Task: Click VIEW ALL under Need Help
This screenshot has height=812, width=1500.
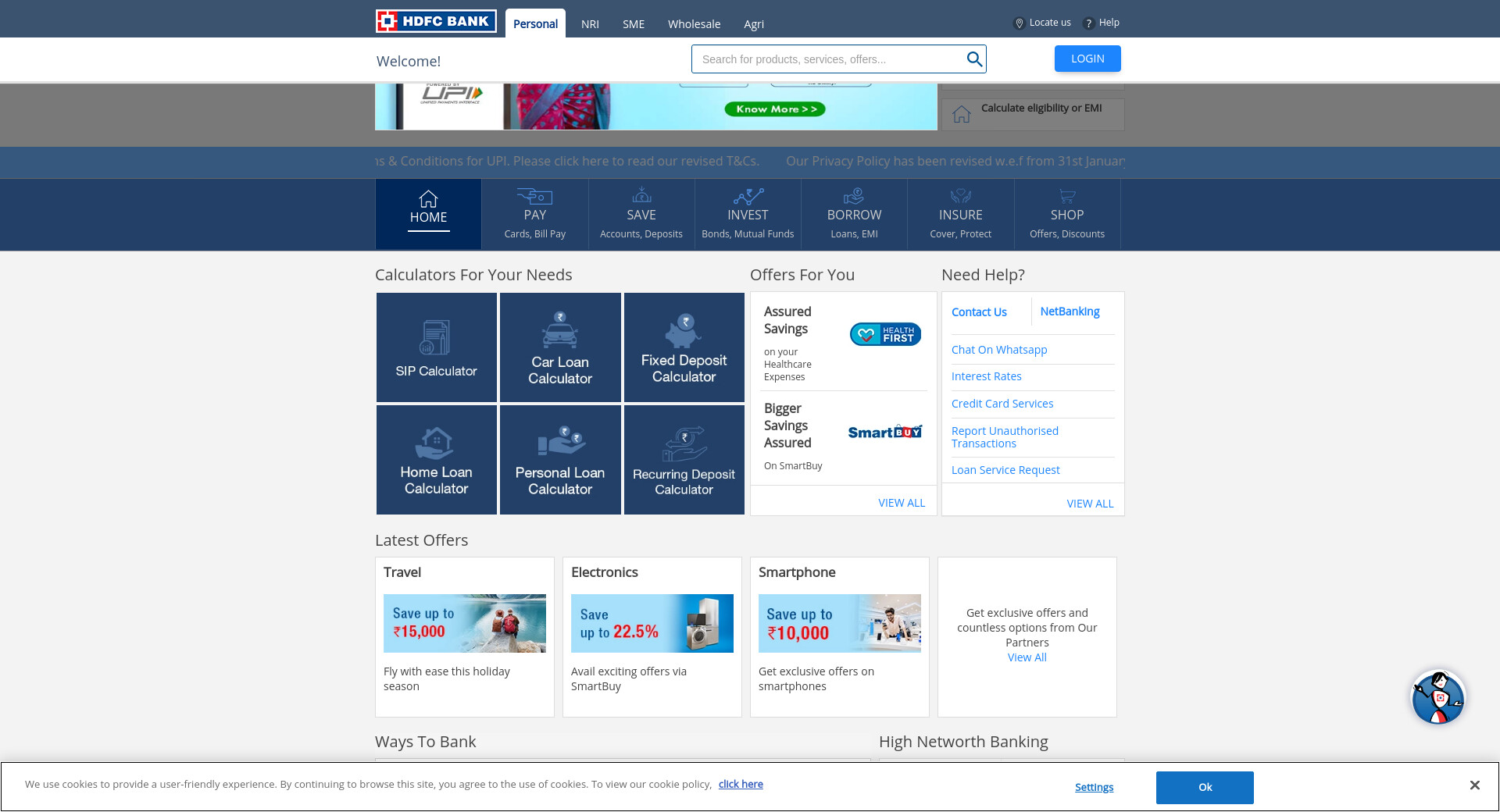Action: [x=1090, y=504]
